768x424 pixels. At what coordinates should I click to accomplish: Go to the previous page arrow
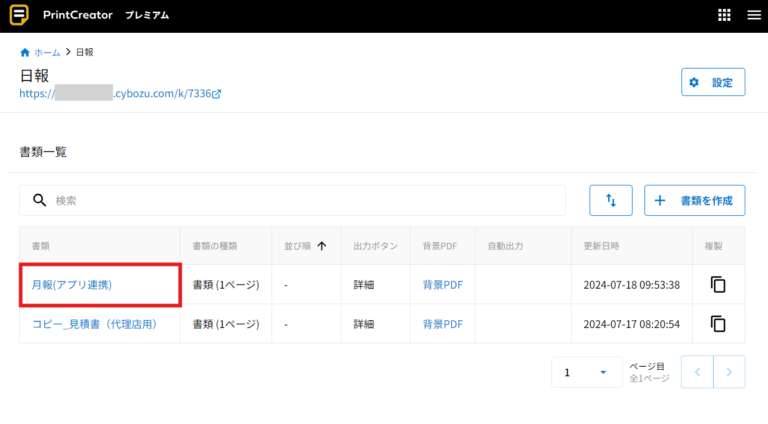tap(697, 372)
